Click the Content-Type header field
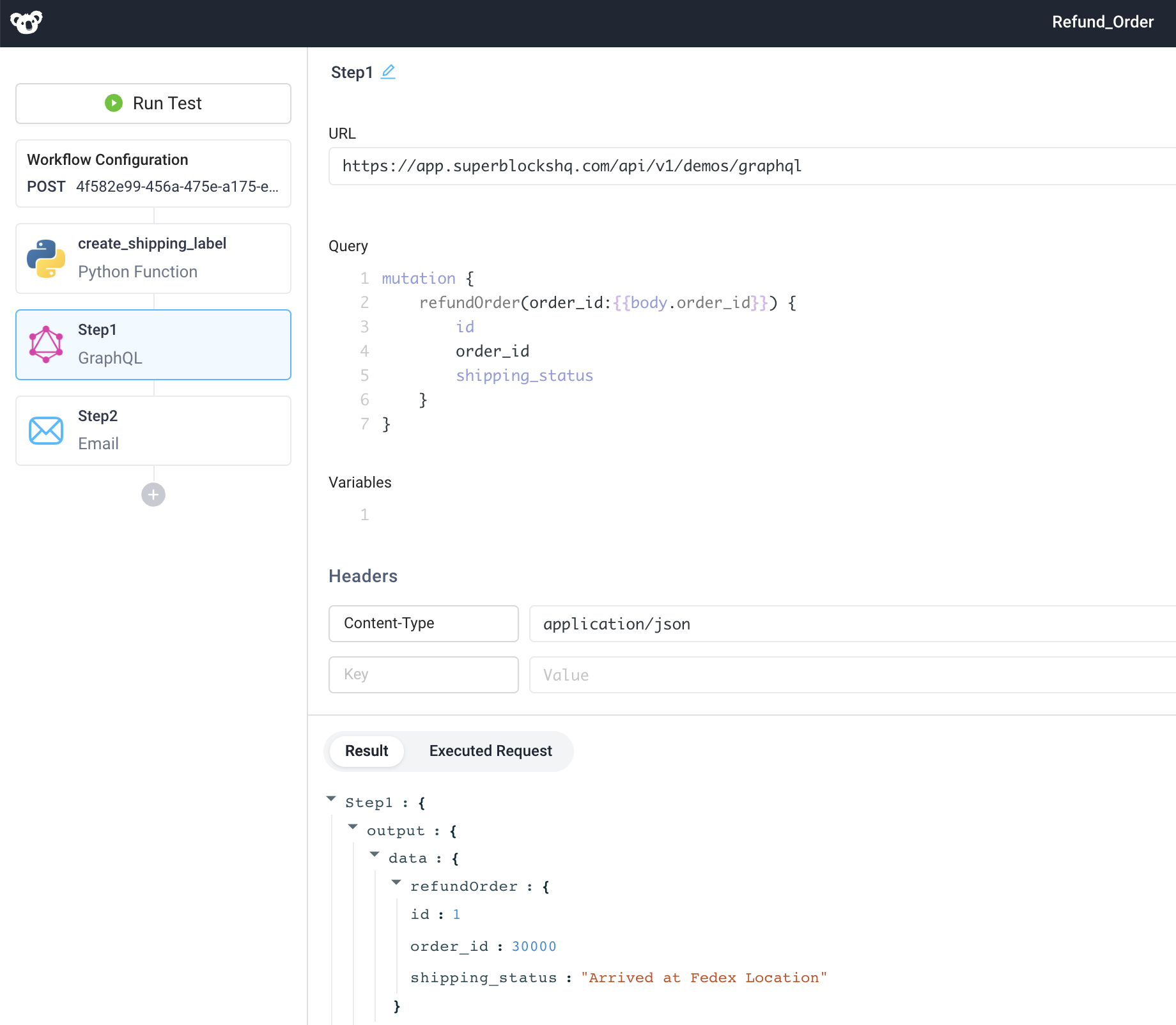Viewport: 1176px width, 1025px height. 423,623
